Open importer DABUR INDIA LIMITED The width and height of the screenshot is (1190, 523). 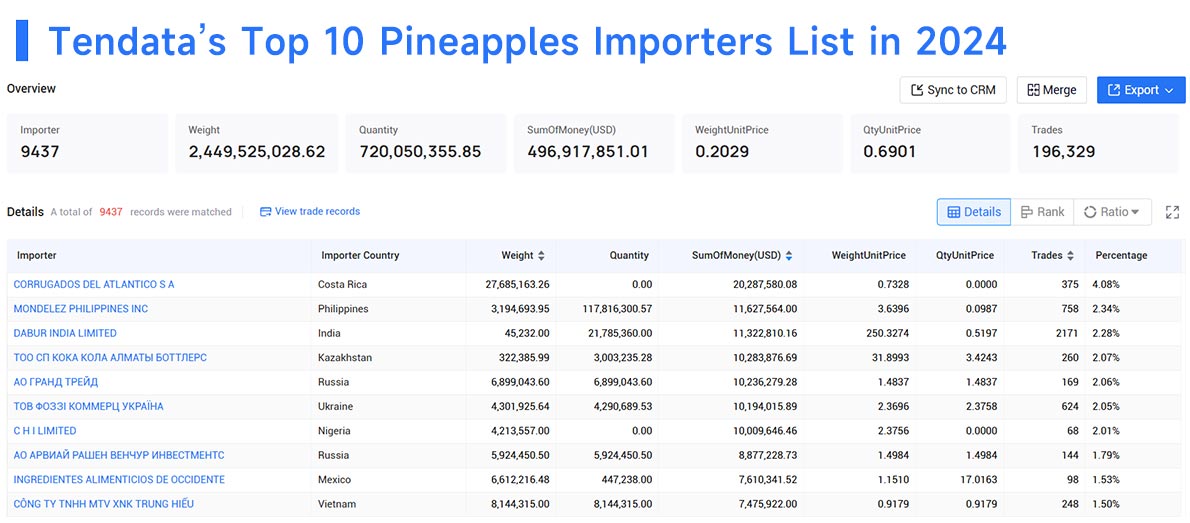click(65, 333)
